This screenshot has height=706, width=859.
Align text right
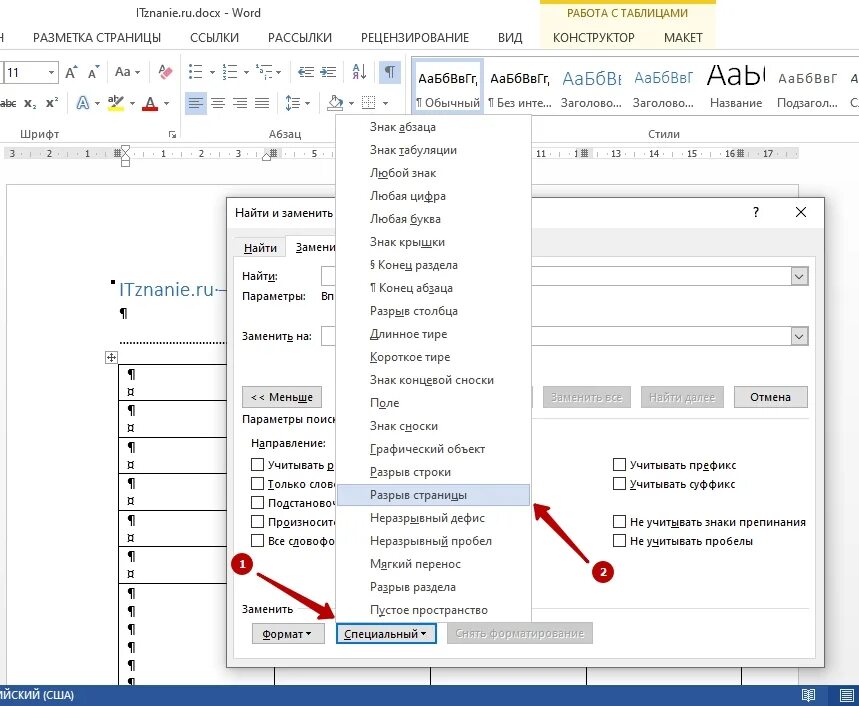[x=240, y=103]
